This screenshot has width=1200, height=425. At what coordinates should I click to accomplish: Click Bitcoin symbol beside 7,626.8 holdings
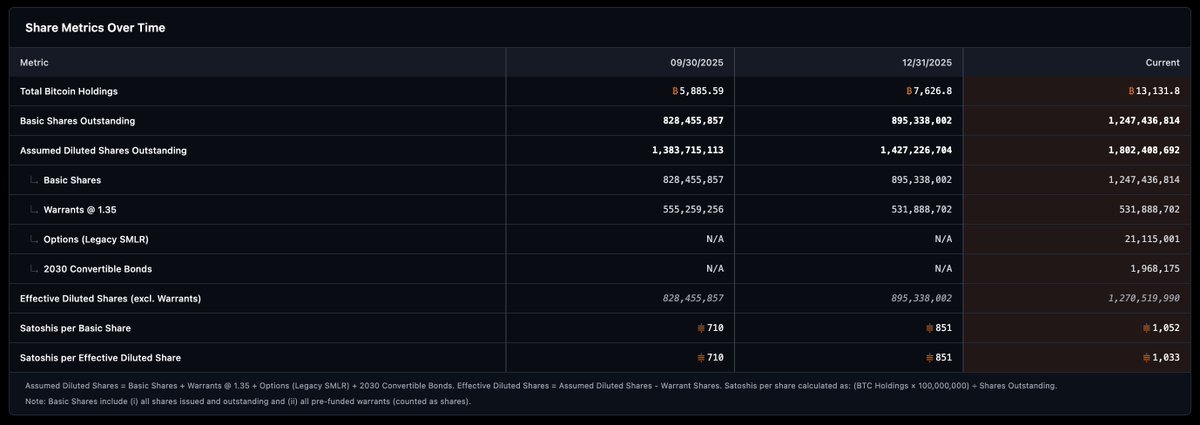(909, 91)
